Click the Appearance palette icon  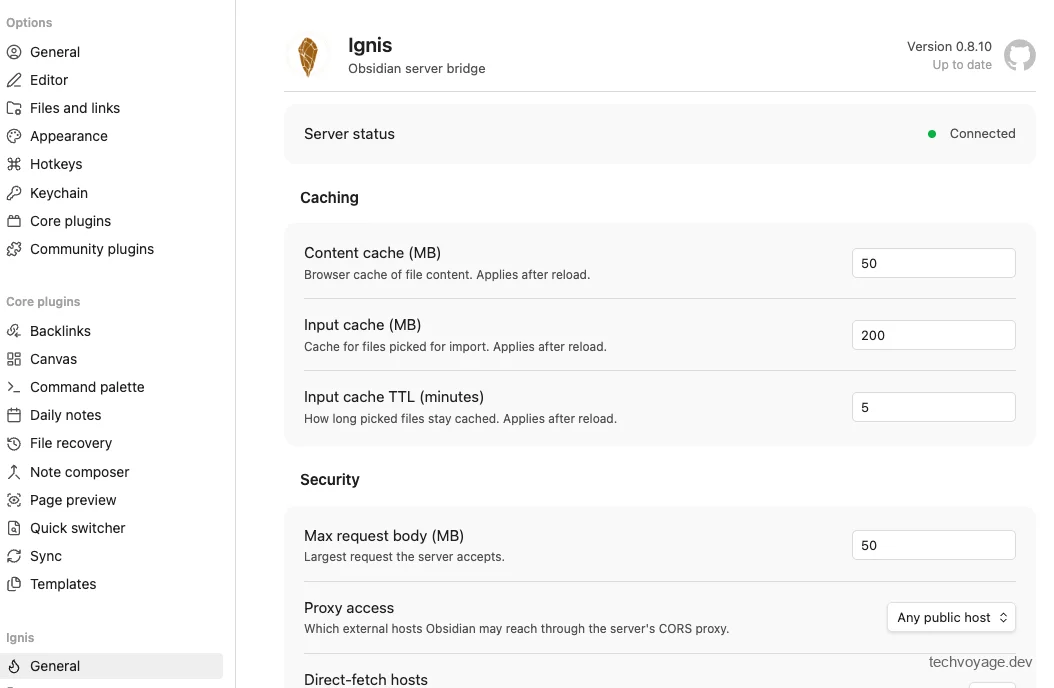(x=14, y=136)
